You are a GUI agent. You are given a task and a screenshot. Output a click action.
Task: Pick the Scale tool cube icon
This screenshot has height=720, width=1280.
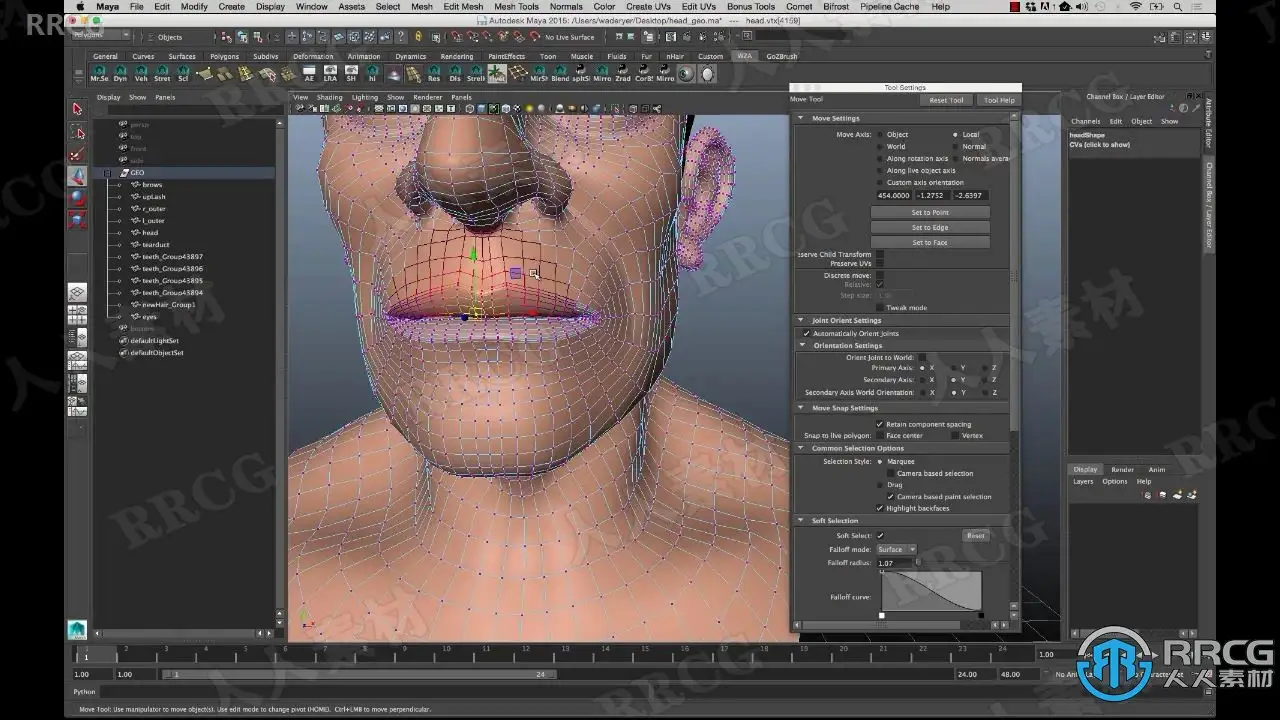click(77, 220)
